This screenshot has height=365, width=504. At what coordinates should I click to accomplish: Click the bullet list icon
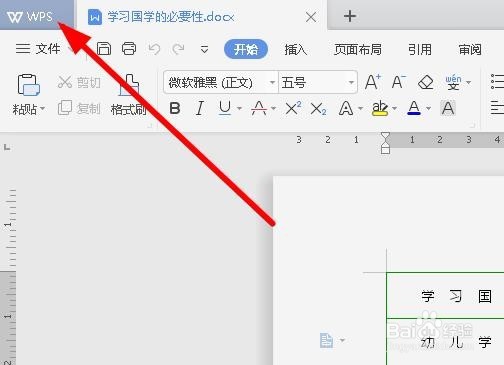coord(497,82)
